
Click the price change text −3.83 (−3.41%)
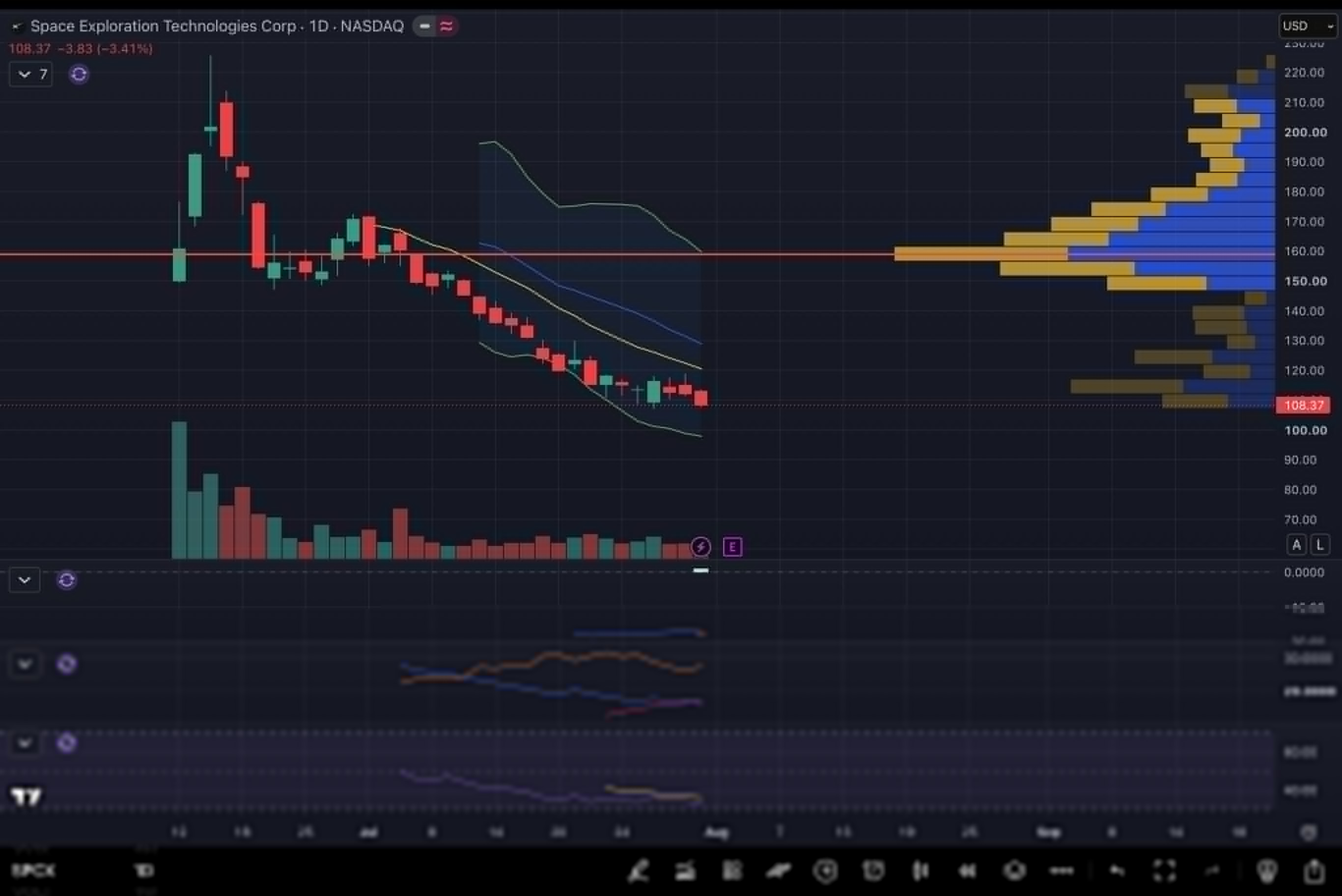coord(105,49)
